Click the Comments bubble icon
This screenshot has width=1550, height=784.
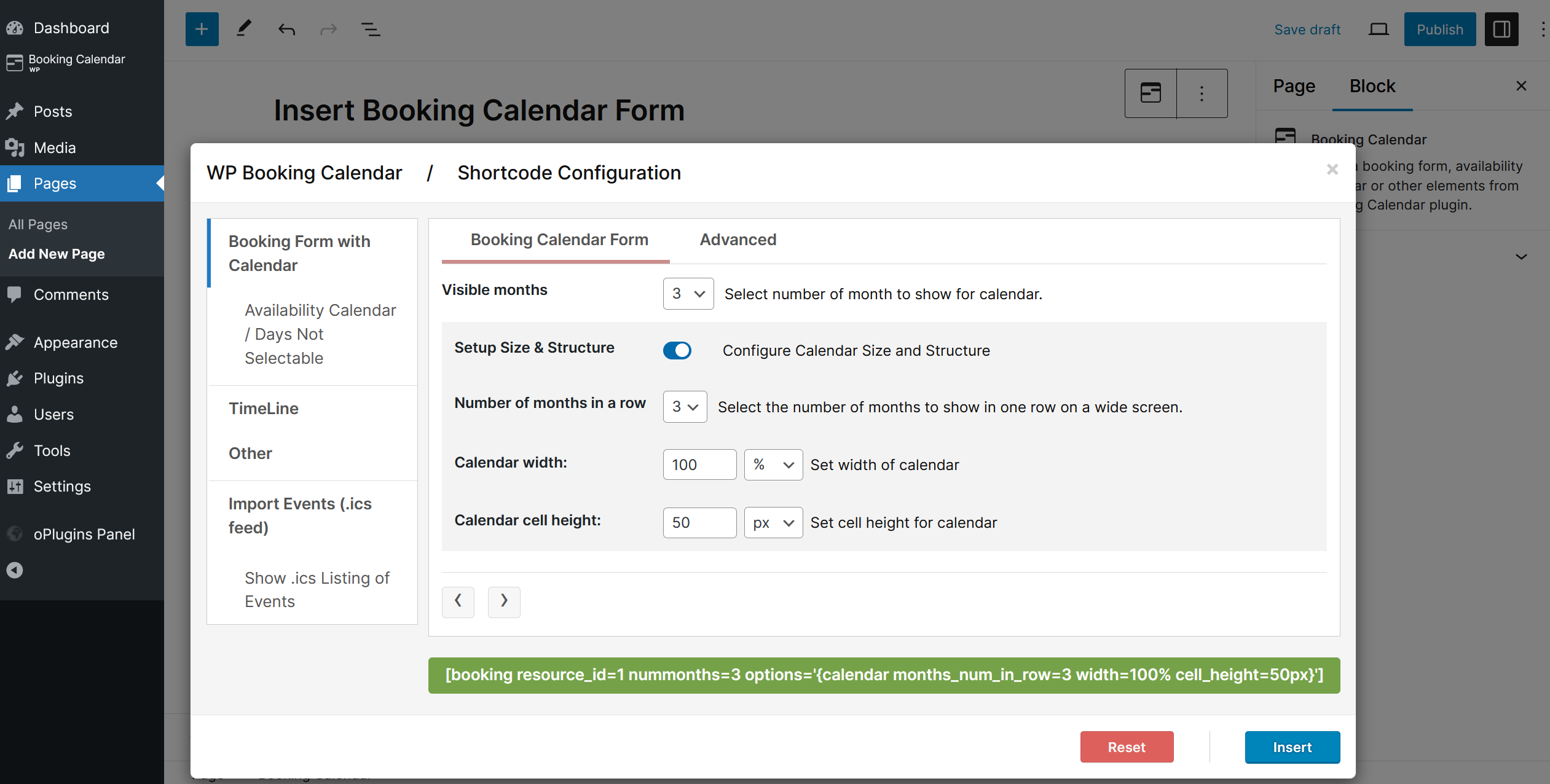click(x=15, y=294)
